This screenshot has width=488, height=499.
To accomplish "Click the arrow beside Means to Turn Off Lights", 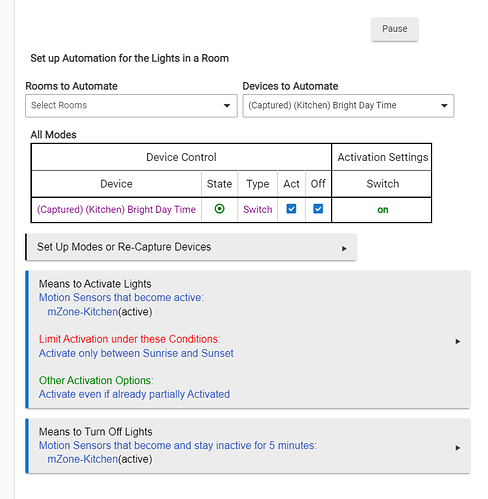I will pos(458,448).
